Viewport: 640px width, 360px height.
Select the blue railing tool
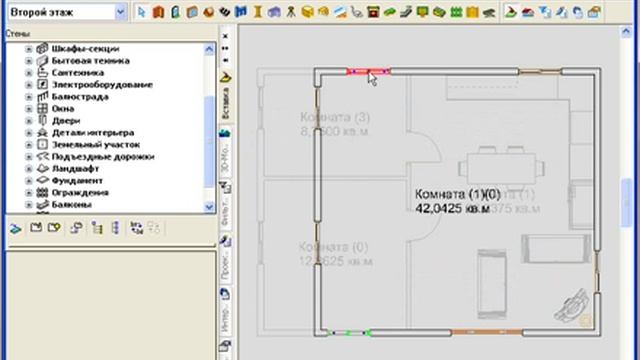(241, 12)
